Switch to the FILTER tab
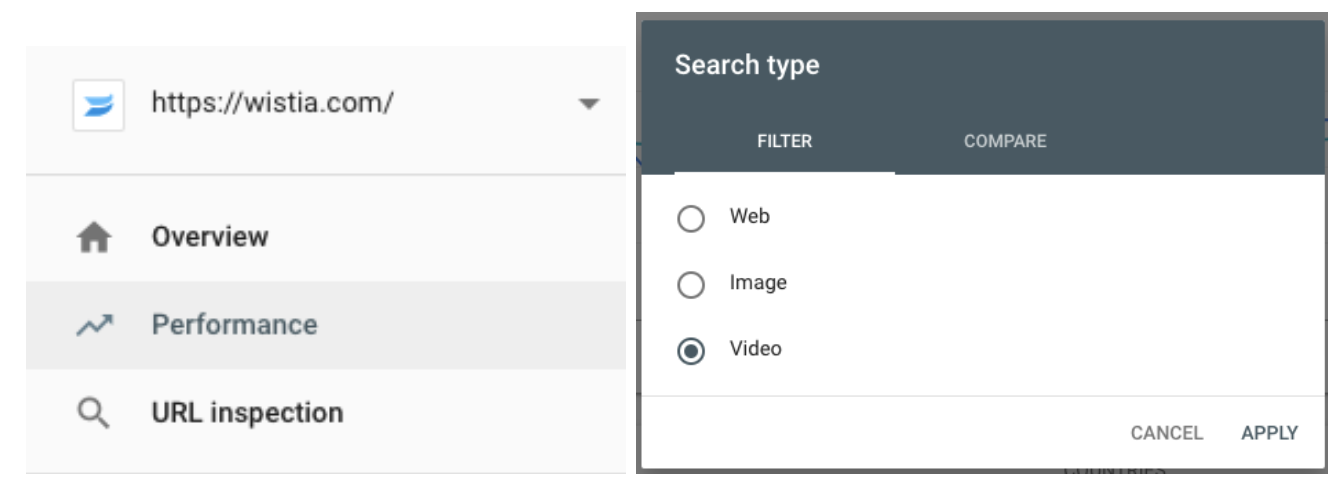1344x498 pixels. (784, 142)
